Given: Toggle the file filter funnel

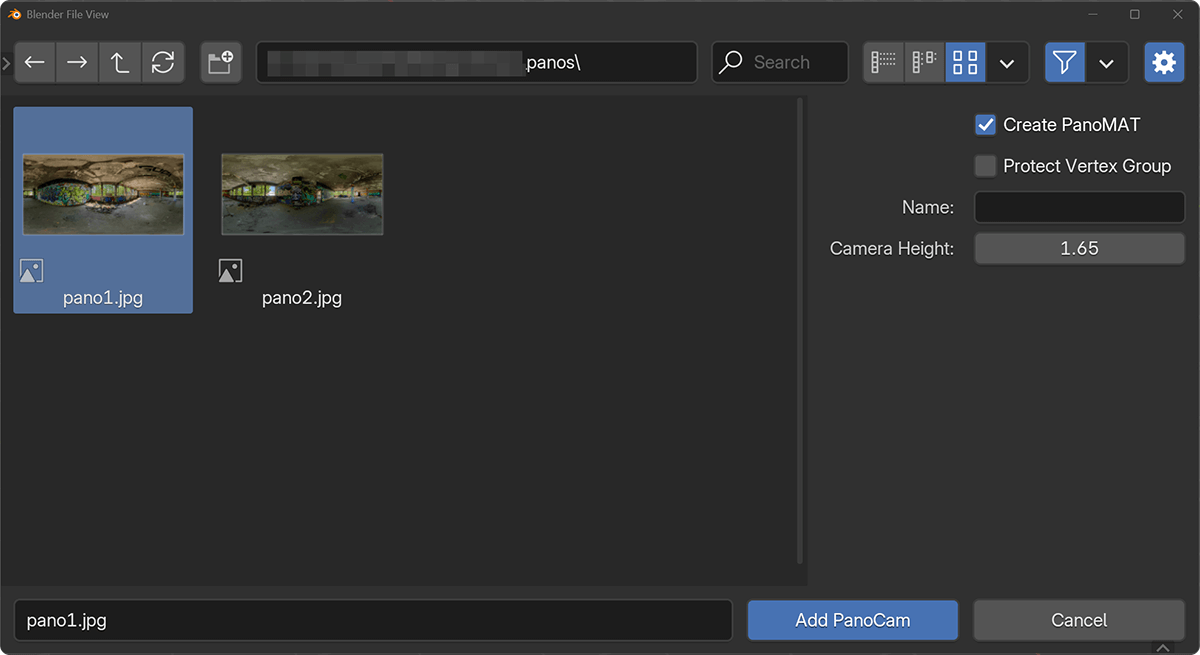Looking at the screenshot, I should point(1065,63).
